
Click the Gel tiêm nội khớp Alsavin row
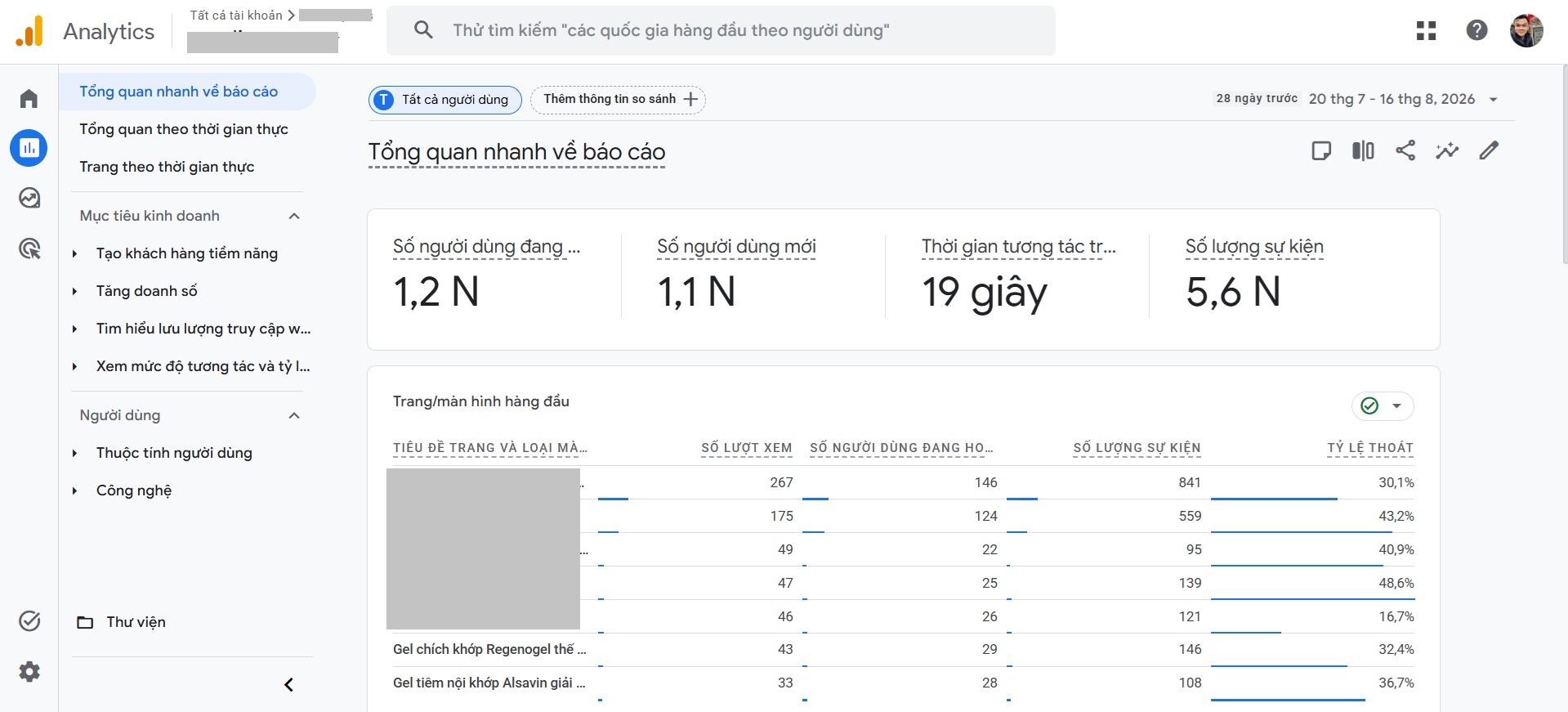pyautogui.click(x=903, y=683)
